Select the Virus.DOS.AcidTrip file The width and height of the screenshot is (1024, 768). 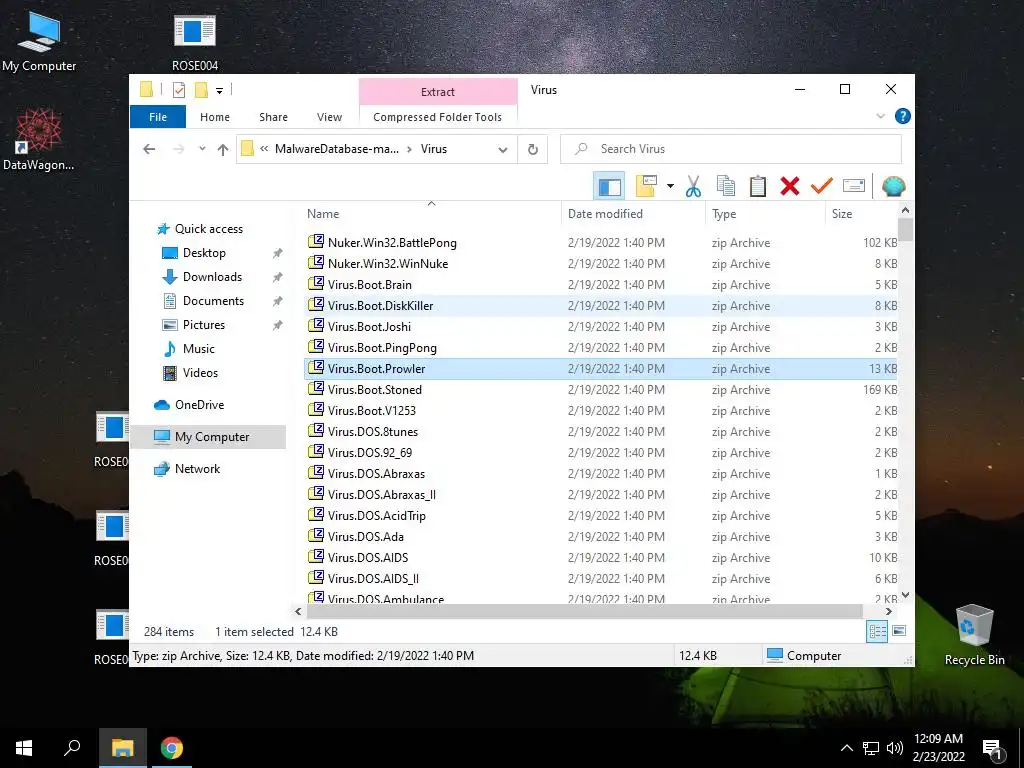[377, 516]
